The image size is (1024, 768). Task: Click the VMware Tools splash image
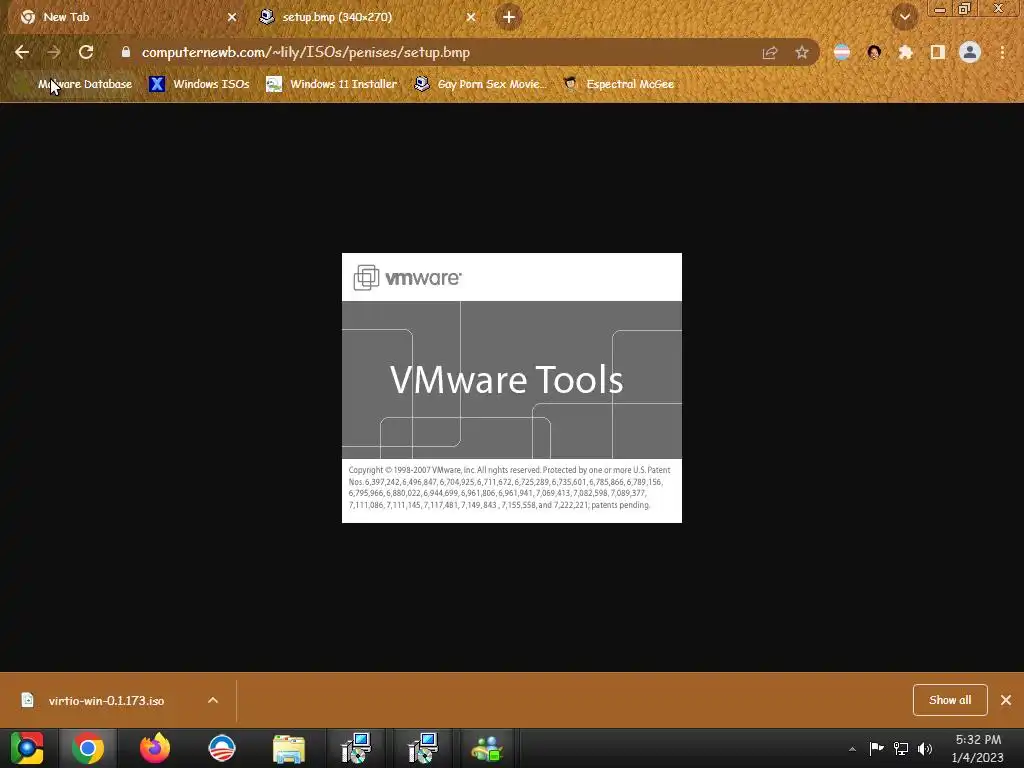click(x=512, y=388)
